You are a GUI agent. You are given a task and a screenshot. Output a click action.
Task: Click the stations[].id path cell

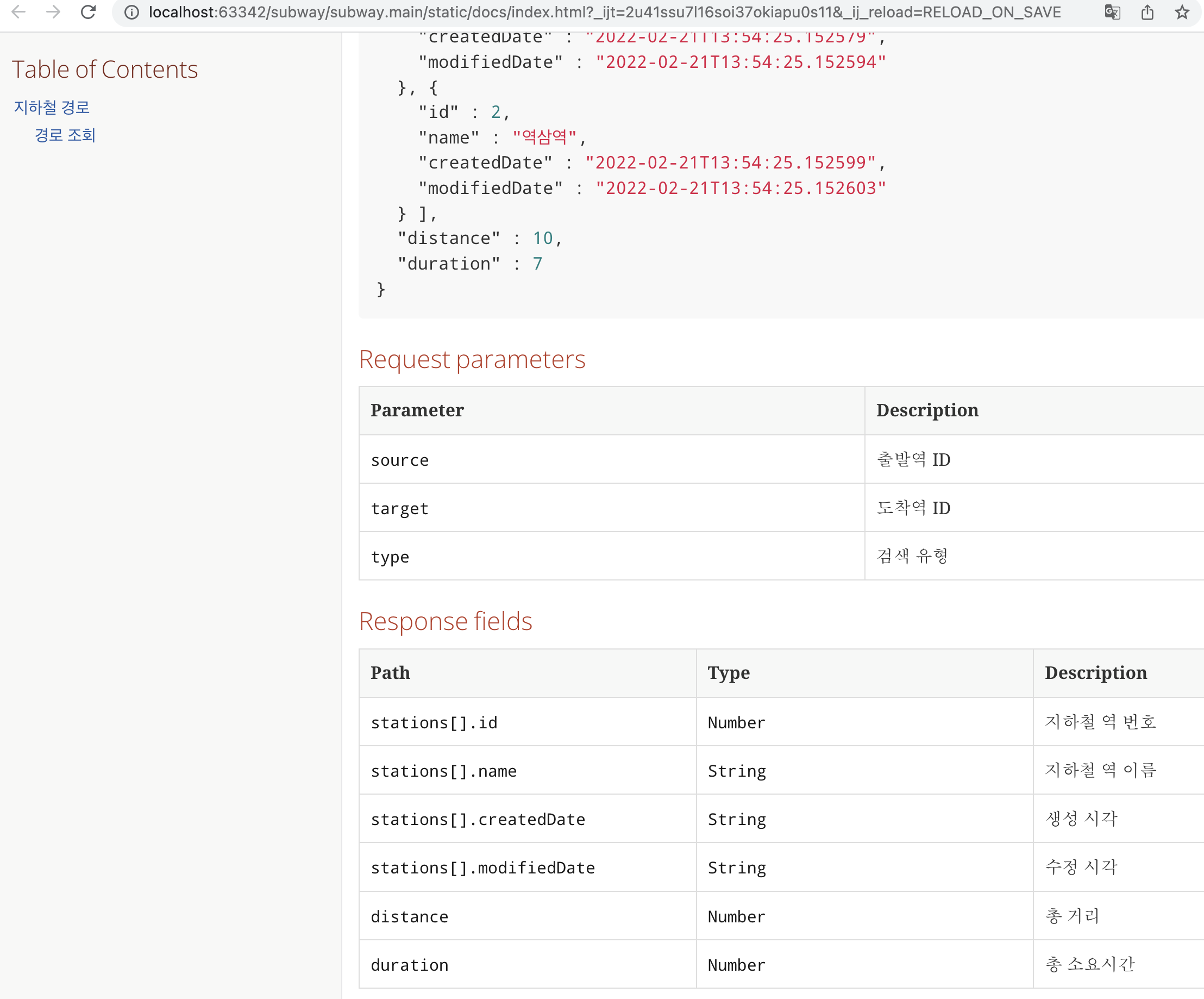[x=434, y=722]
